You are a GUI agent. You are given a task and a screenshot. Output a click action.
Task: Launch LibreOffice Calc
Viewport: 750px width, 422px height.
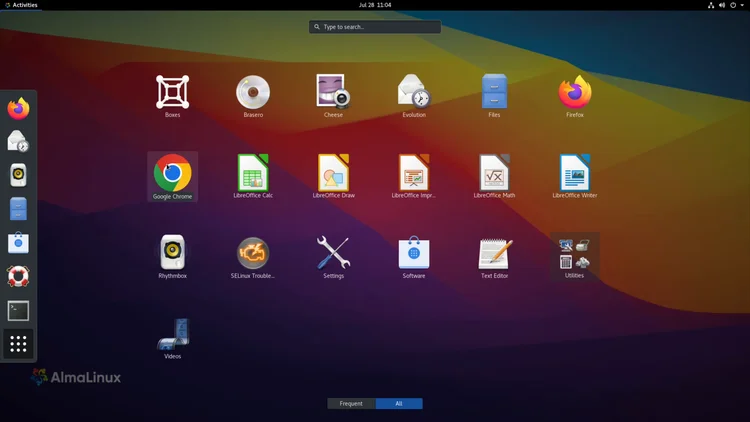pyautogui.click(x=253, y=176)
